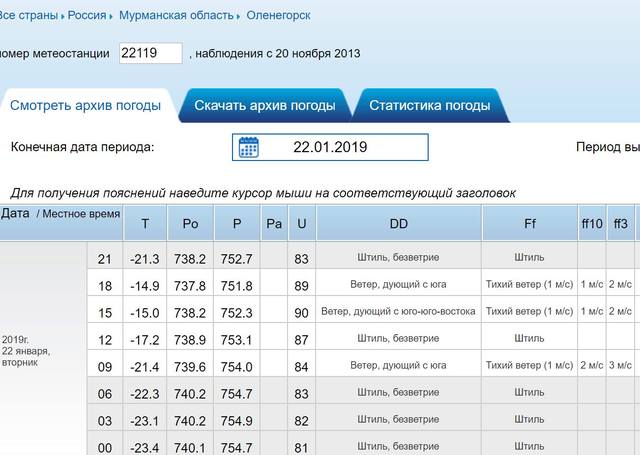Screen dimensions: 640x455
Task: Click sea-level pressure 754.9
Action: pos(237,420)
